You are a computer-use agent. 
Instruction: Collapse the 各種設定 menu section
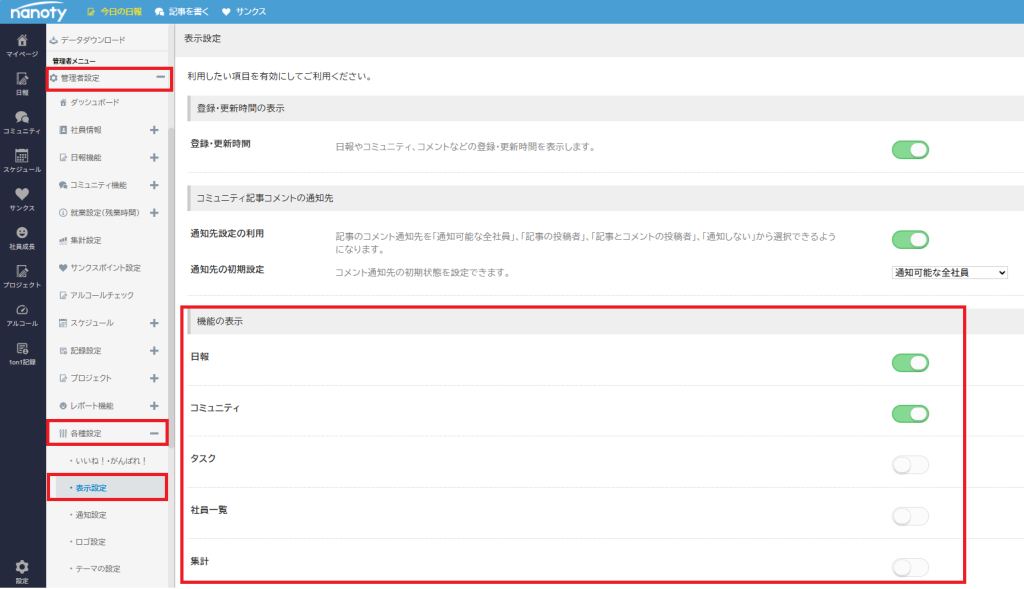[x=154, y=433]
